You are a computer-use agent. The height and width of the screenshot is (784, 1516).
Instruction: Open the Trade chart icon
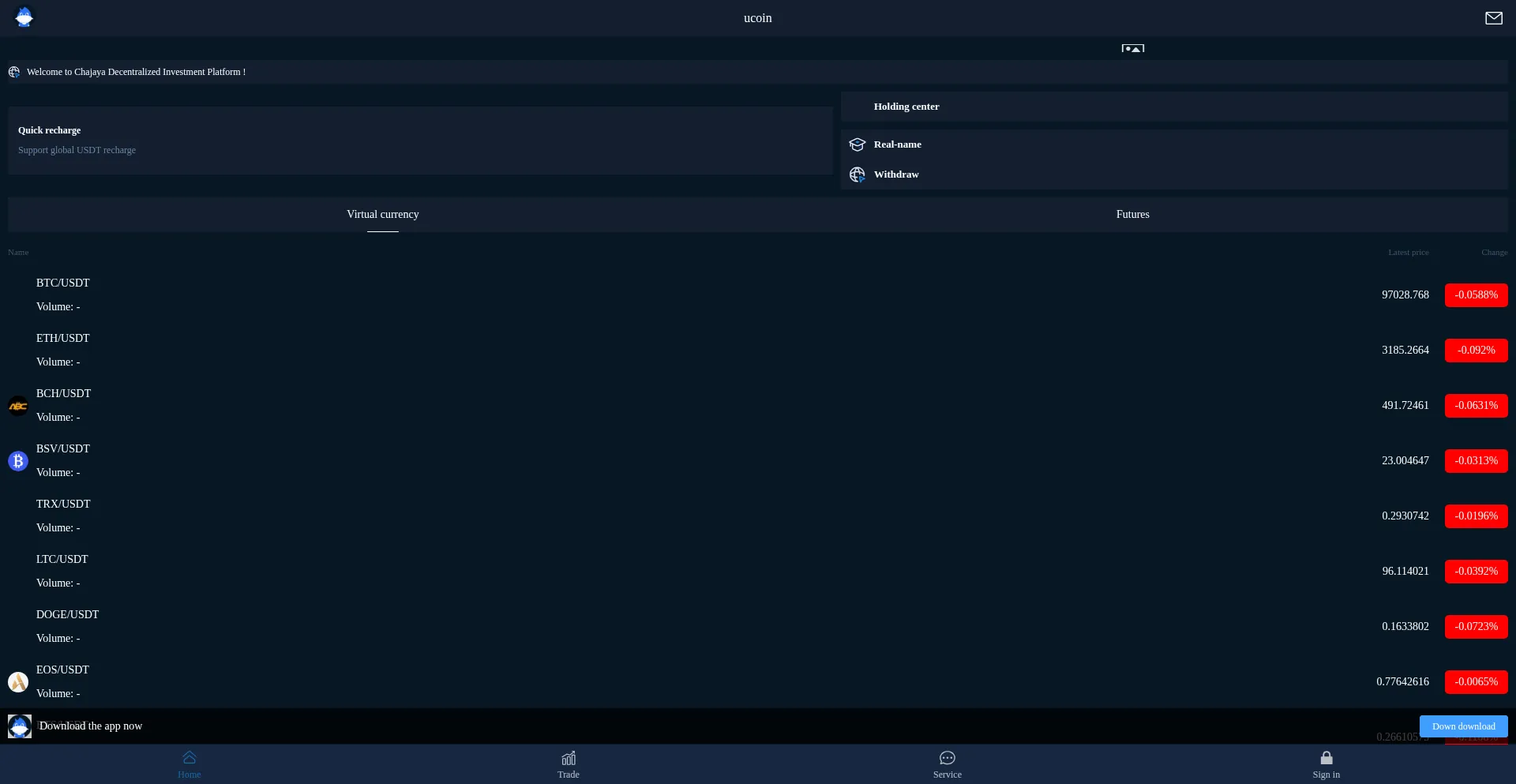(x=568, y=758)
